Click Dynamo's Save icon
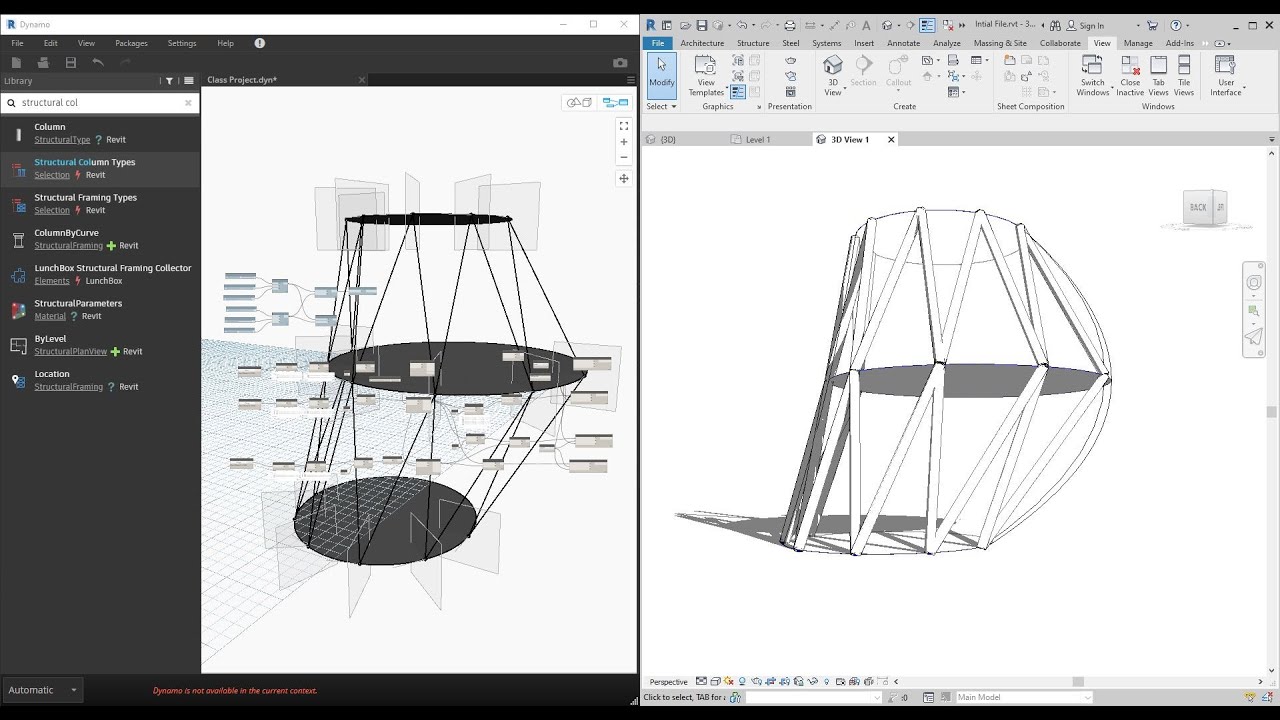 [x=71, y=62]
